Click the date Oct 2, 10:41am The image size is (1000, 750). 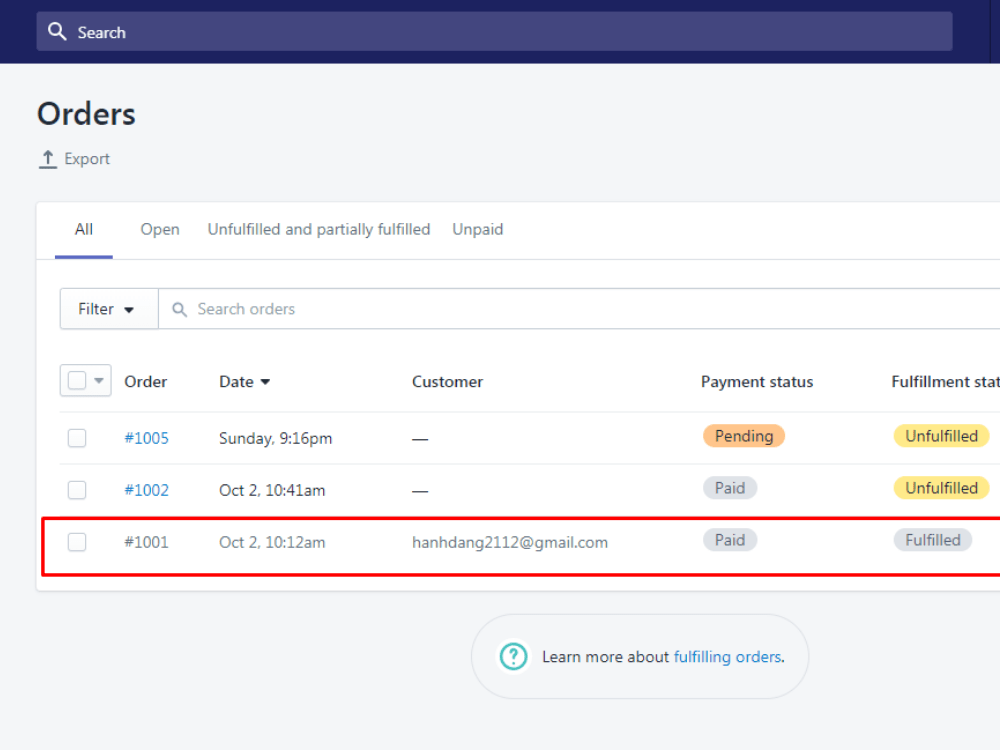click(x=272, y=490)
